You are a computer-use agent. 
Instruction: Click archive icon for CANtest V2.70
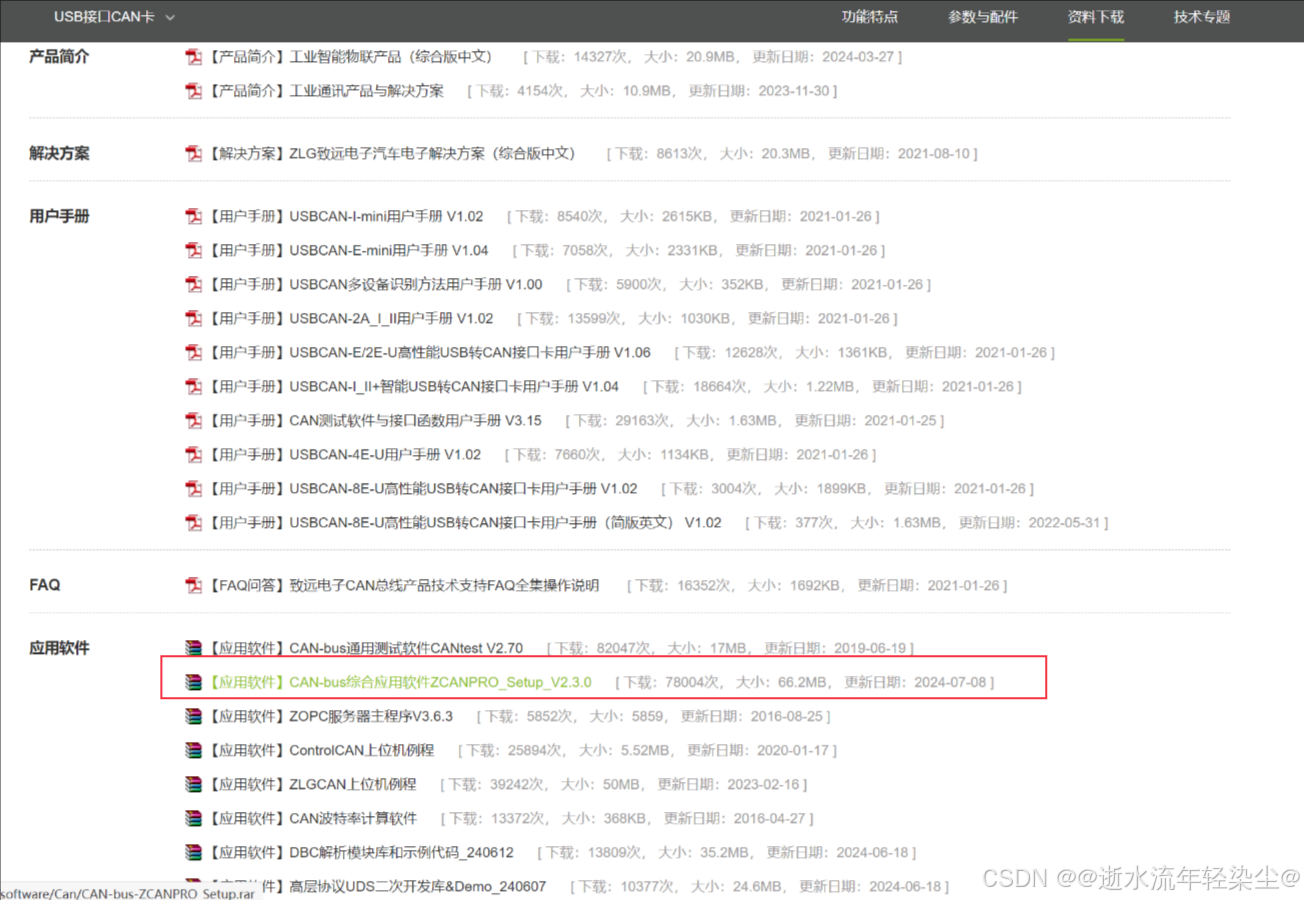pyautogui.click(x=193, y=649)
